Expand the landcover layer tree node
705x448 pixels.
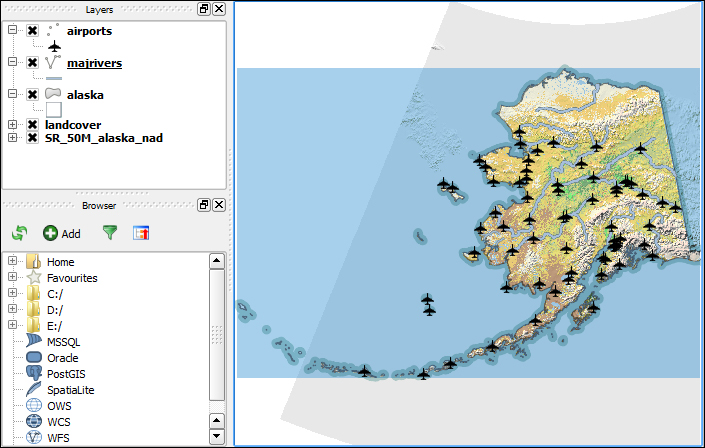tap(12, 125)
